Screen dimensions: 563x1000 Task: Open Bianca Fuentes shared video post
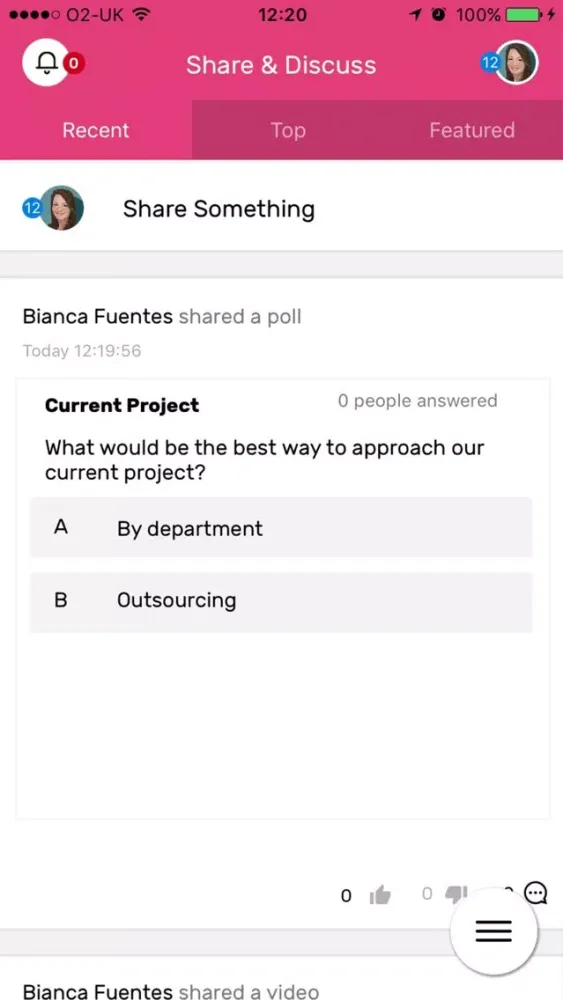tap(170, 992)
